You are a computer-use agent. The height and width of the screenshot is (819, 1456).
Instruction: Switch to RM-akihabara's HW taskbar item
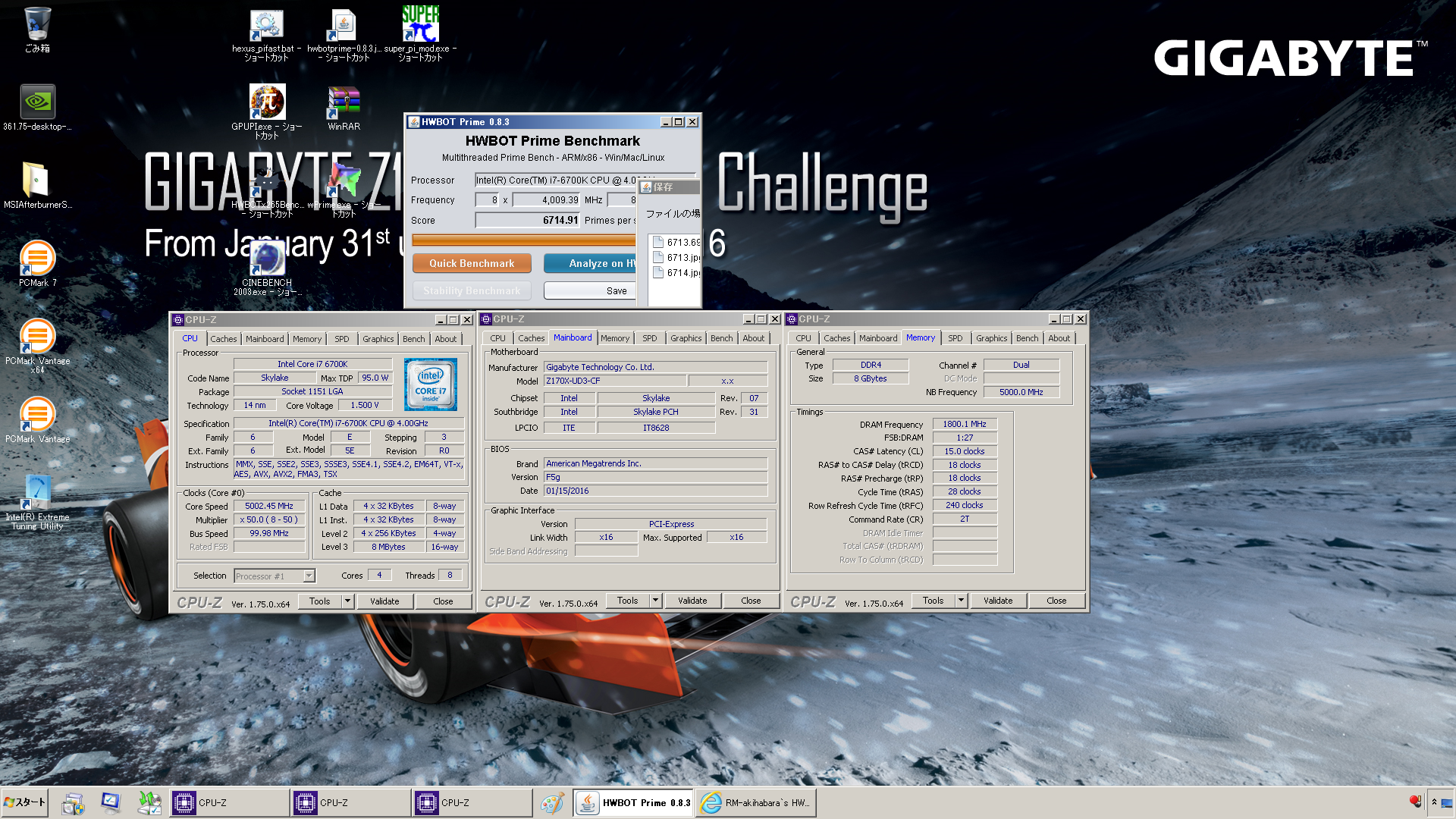pos(755,802)
